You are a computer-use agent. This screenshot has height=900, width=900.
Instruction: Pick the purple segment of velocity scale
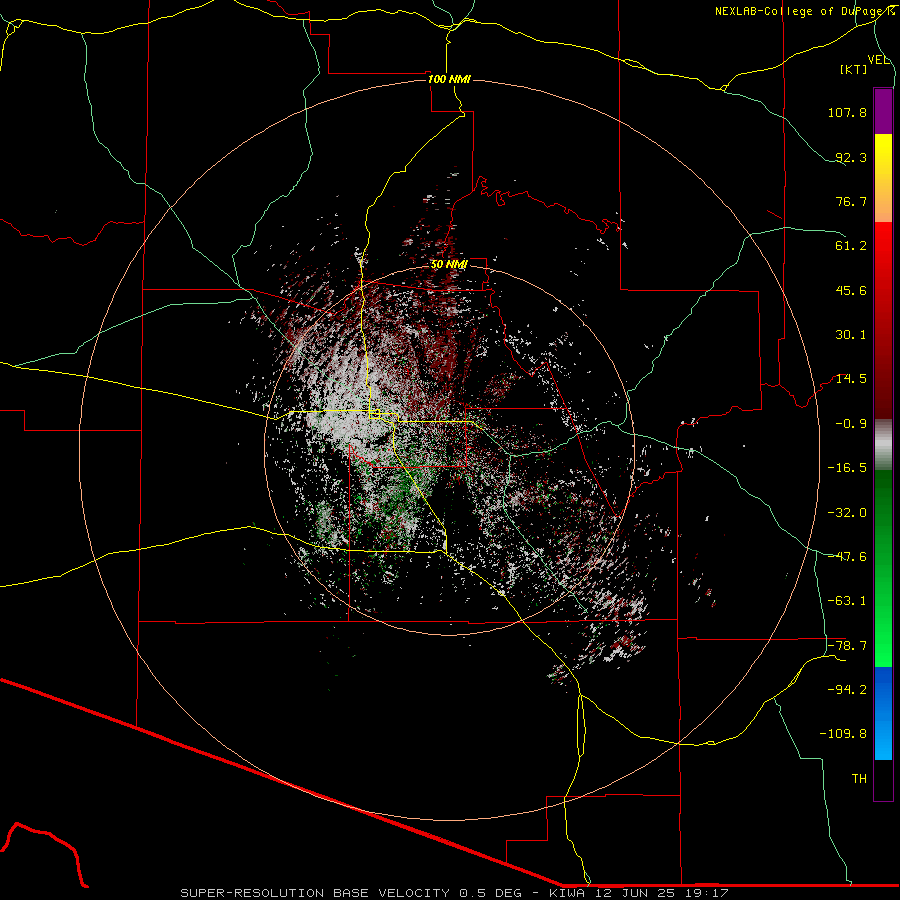883,111
